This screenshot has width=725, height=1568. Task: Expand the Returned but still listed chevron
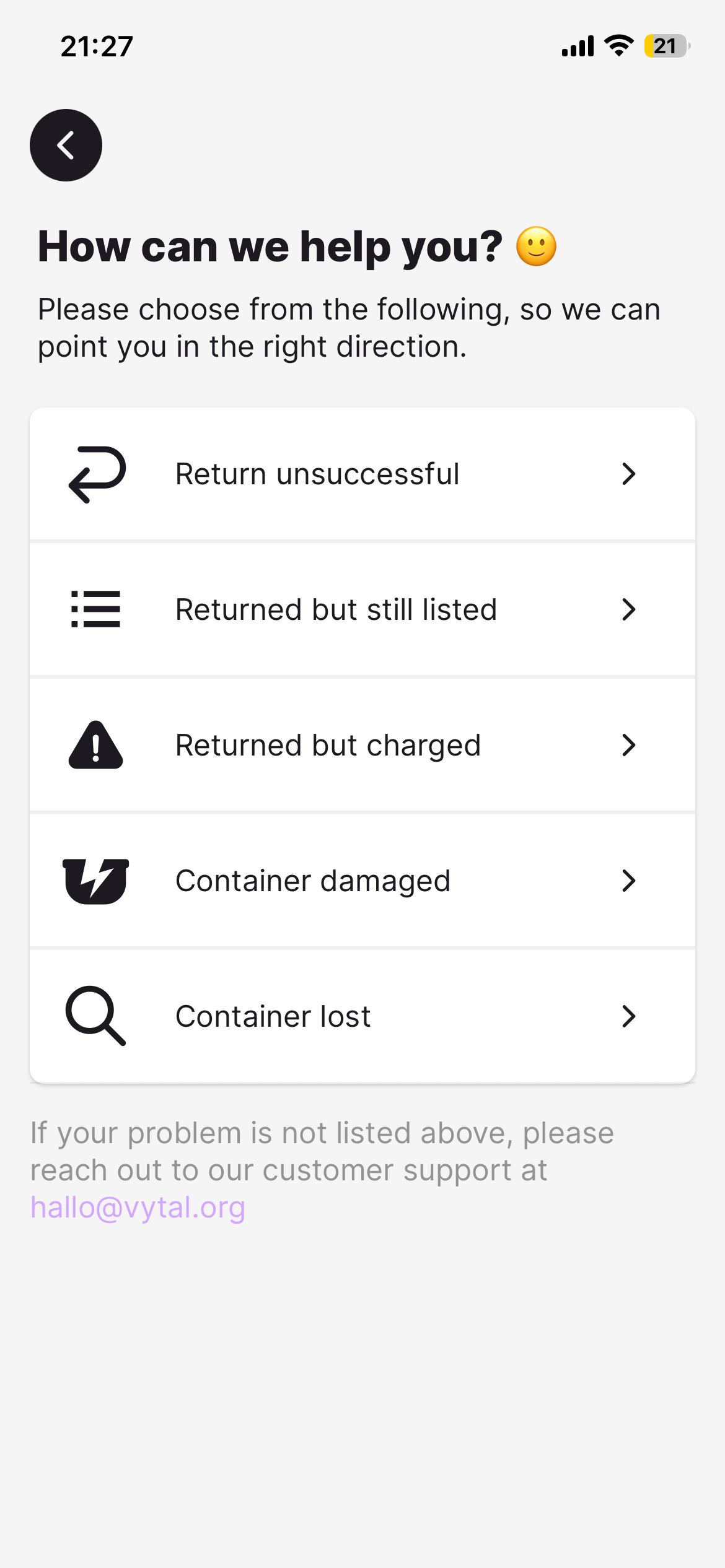(x=628, y=609)
